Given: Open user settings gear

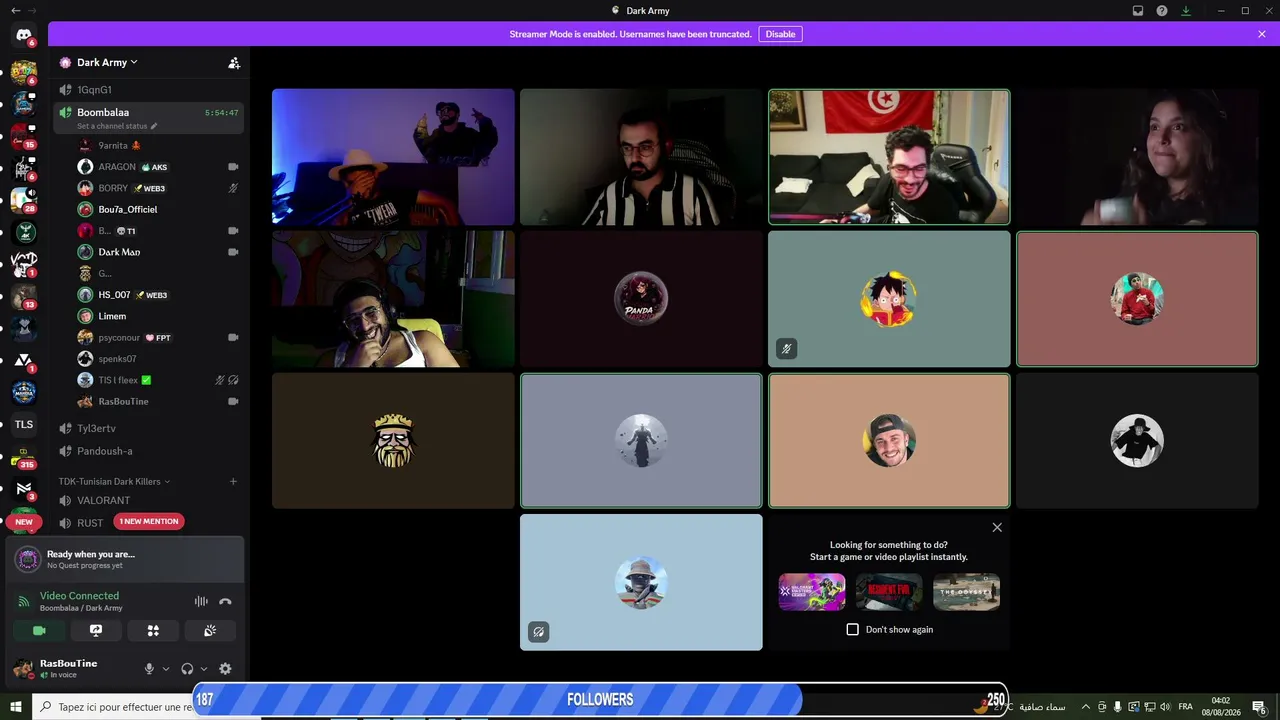Looking at the screenshot, I should (225, 669).
